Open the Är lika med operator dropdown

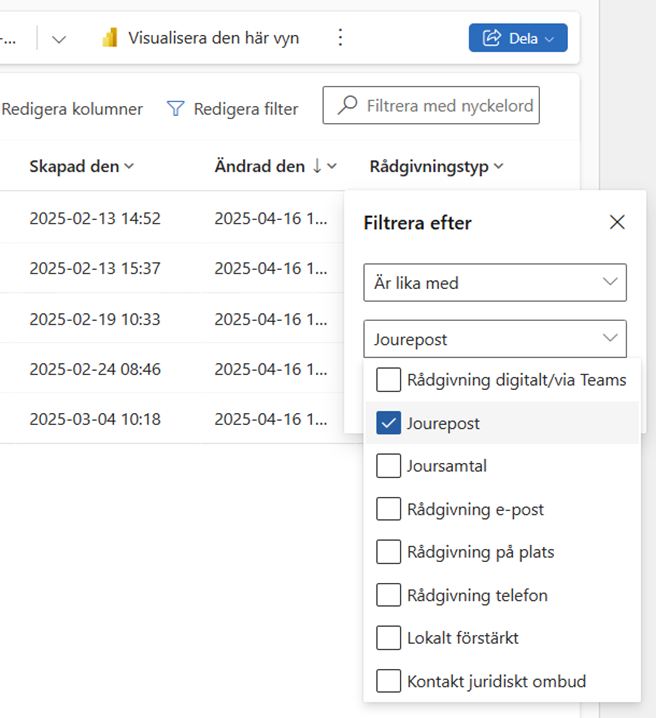point(495,283)
